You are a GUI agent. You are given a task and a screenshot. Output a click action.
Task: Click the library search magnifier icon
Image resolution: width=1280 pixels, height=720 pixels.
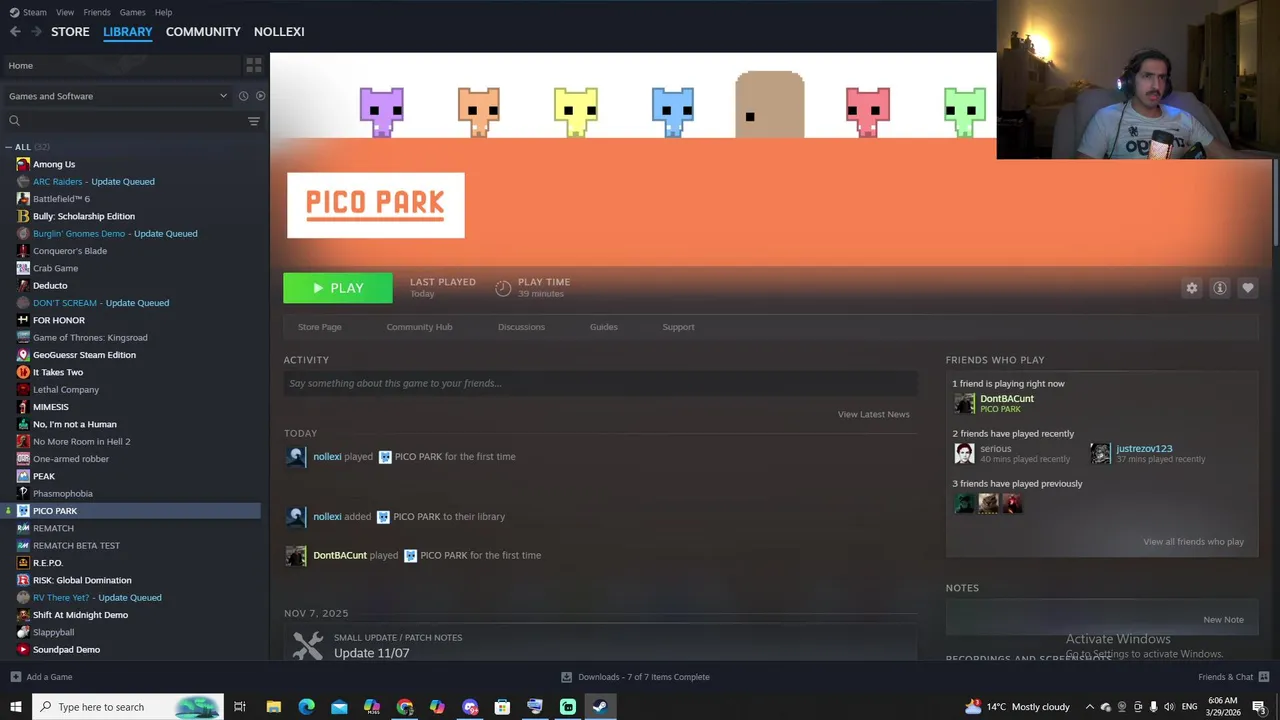[x=14, y=121]
